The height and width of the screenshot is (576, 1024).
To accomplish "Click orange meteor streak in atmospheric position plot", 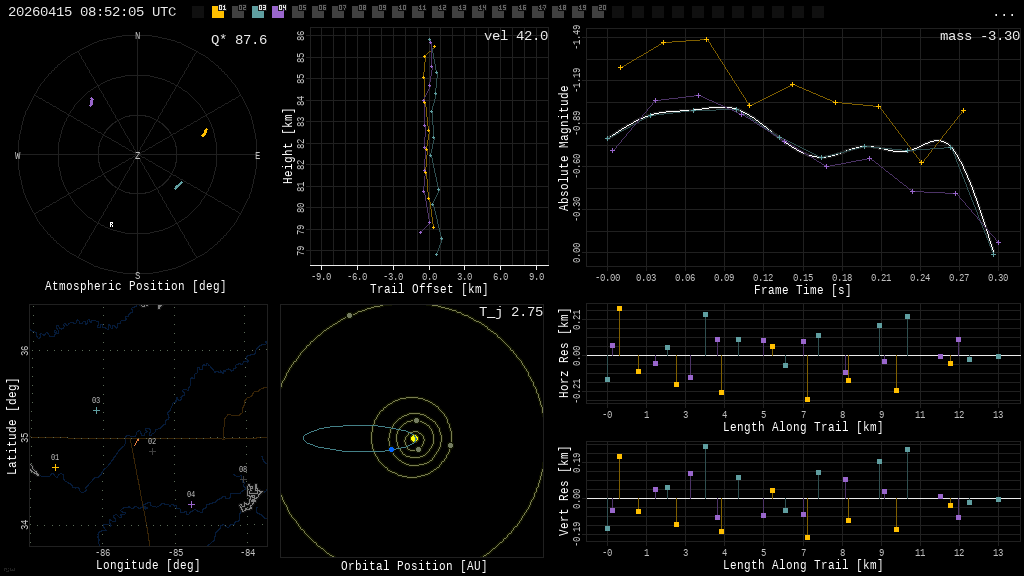I will point(204,132).
